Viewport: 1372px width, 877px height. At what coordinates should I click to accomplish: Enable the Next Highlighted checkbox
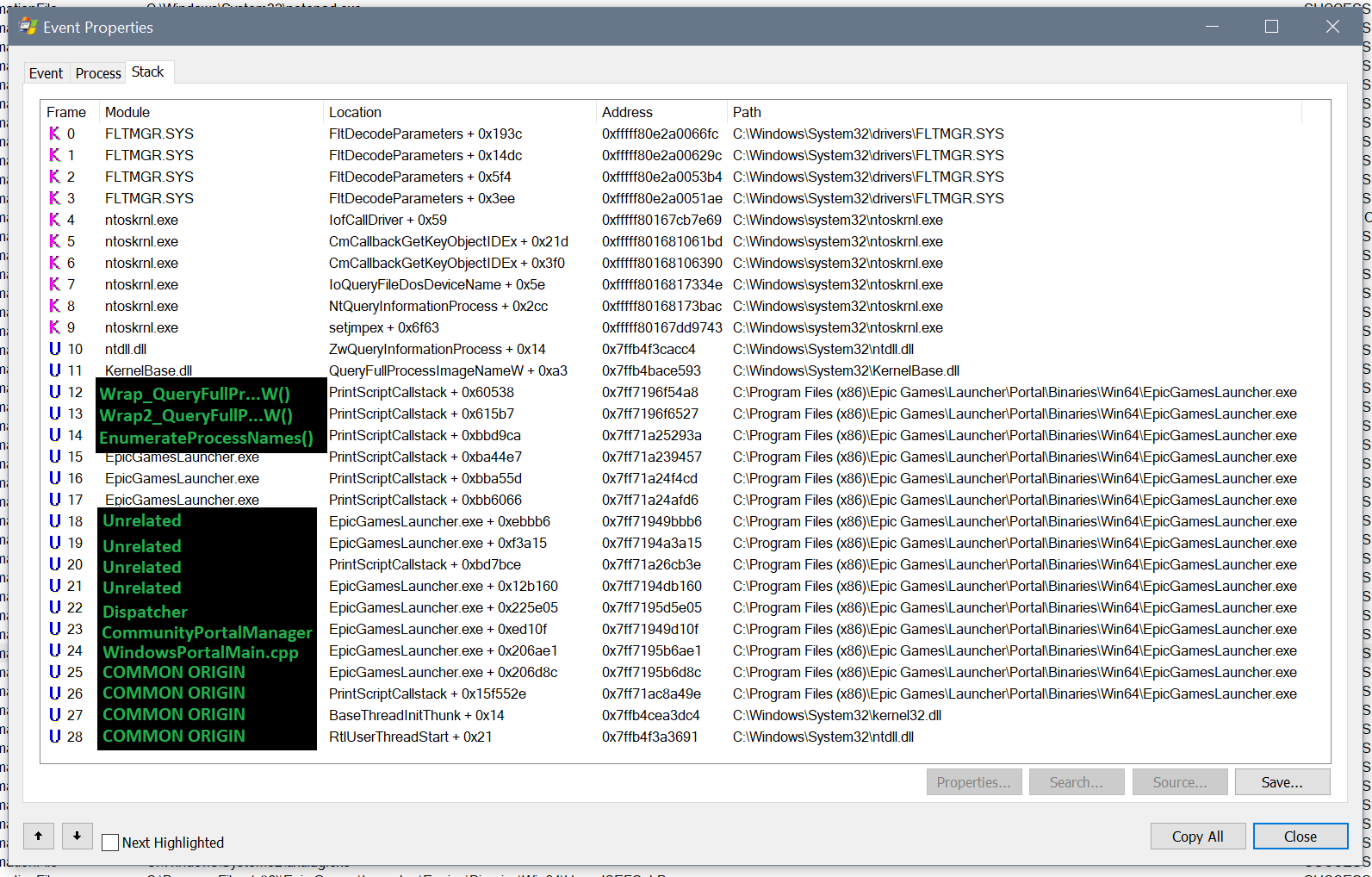(110, 843)
